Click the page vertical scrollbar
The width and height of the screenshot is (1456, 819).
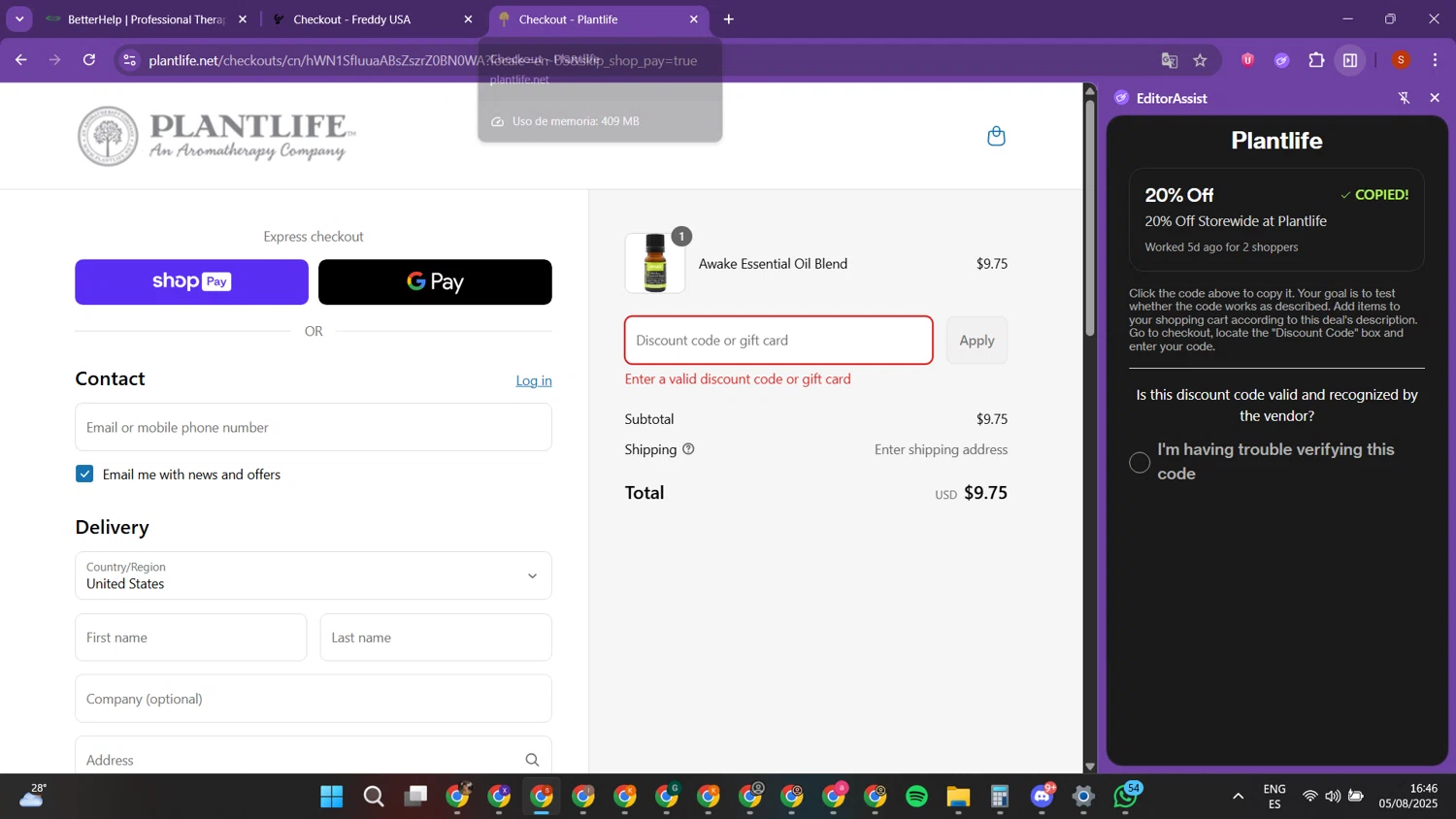point(1089,218)
